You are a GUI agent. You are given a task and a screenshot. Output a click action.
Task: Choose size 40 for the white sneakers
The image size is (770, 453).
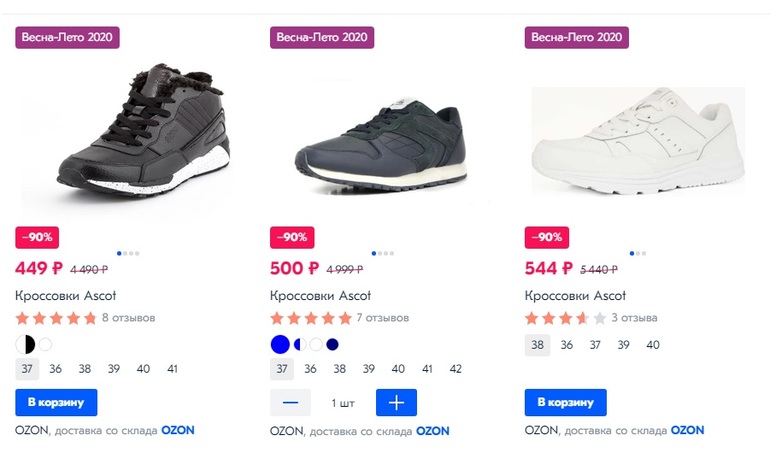653,345
